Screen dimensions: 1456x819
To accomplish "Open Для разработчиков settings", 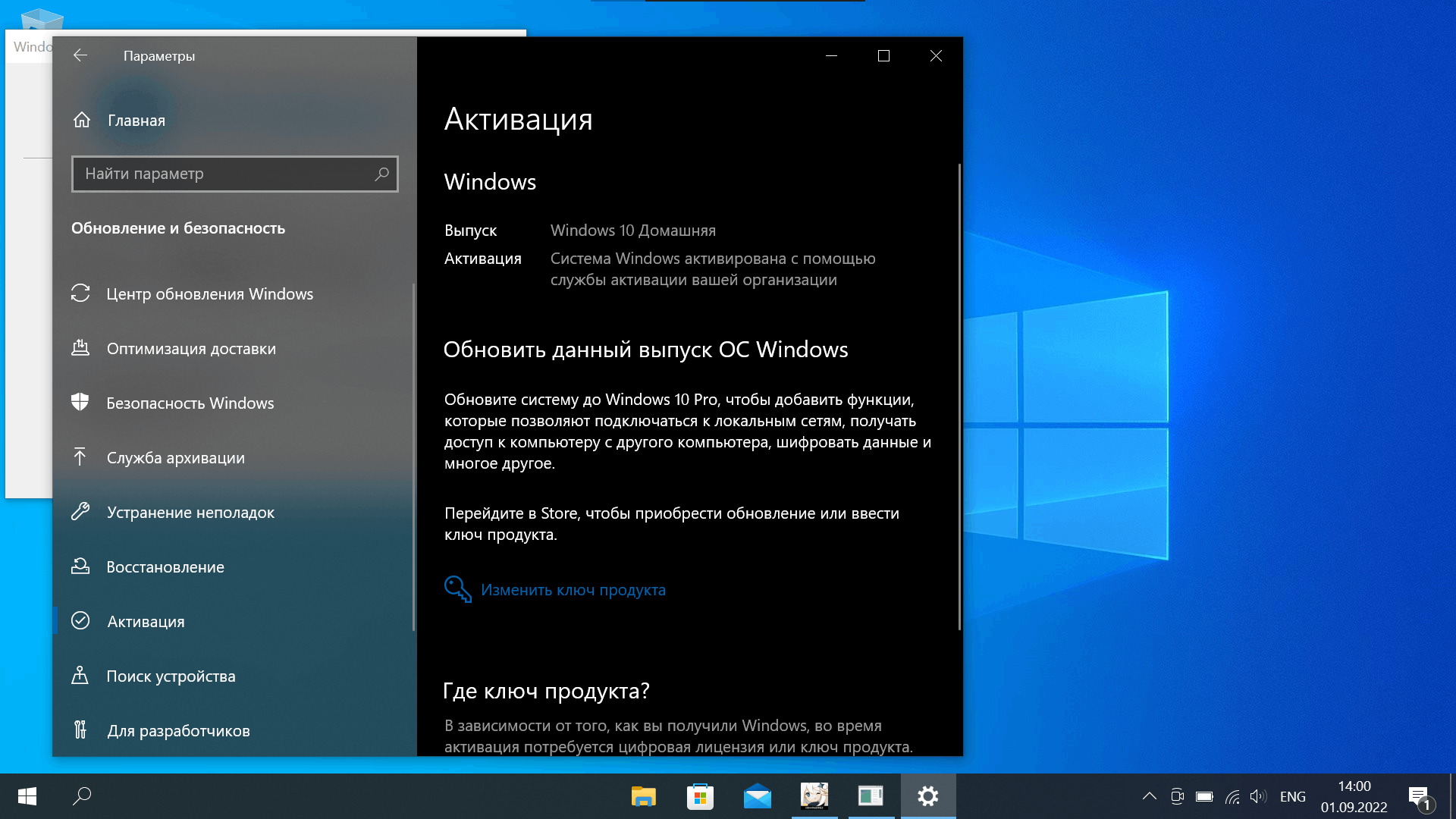I will [178, 731].
